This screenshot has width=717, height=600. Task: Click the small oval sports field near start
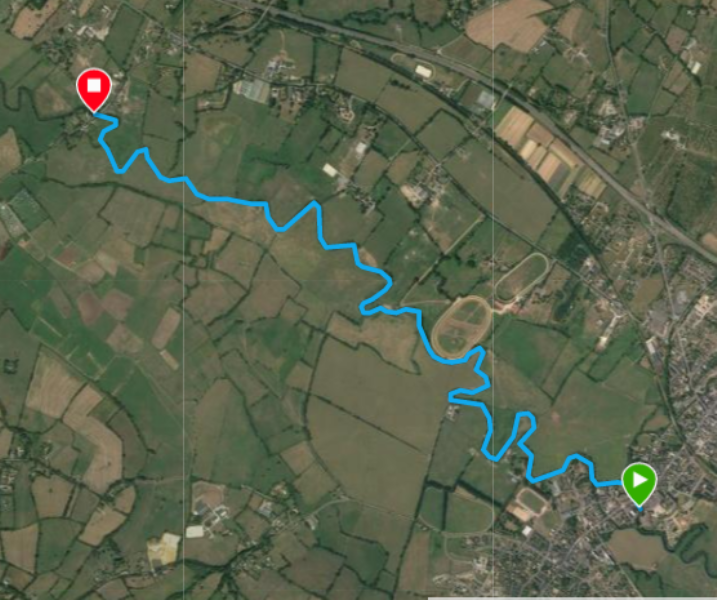[x=530, y=504]
